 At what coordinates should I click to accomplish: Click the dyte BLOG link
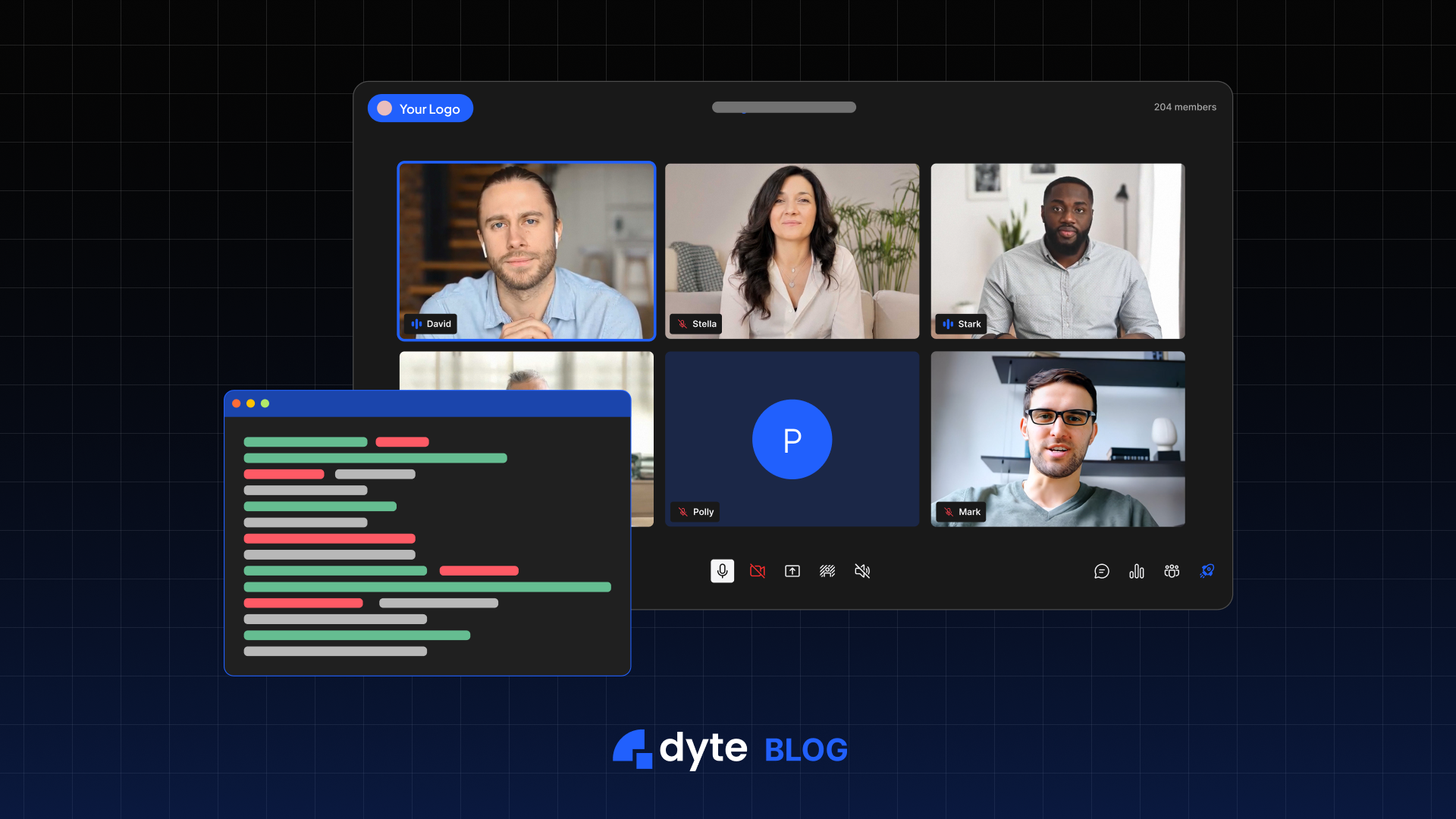pyautogui.click(x=730, y=749)
